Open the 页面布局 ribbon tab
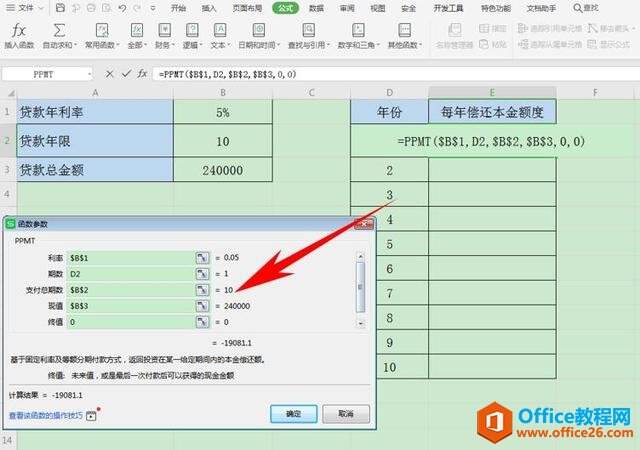The width and height of the screenshot is (640, 450). pyautogui.click(x=247, y=8)
